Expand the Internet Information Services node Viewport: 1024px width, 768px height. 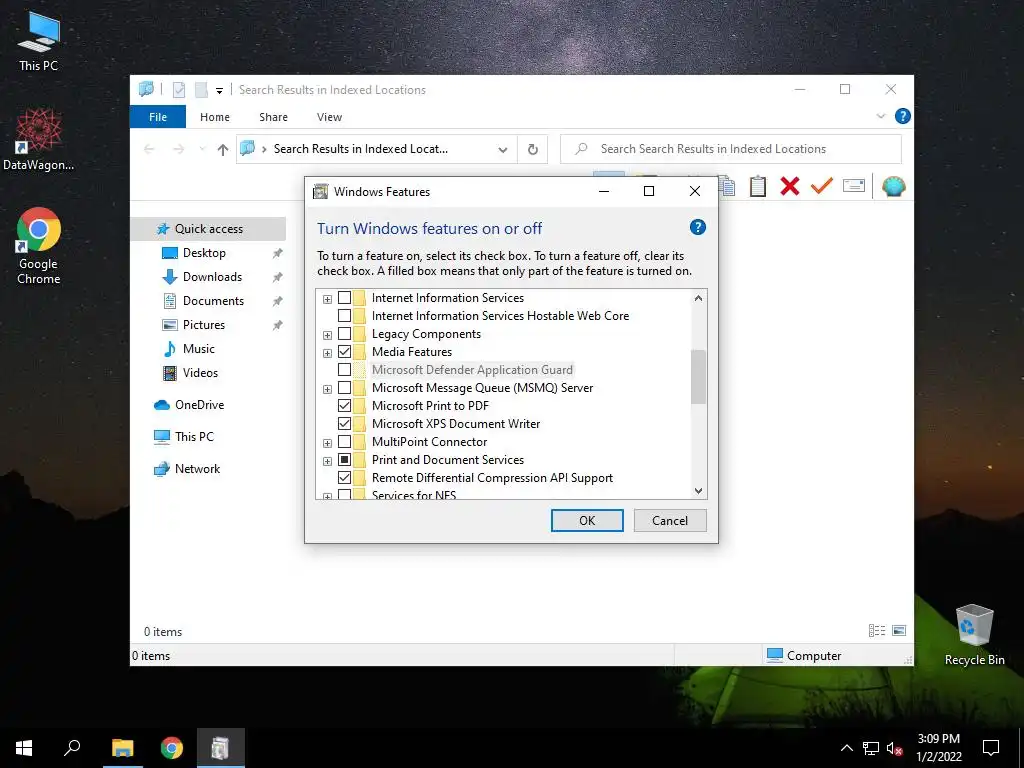coord(327,299)
